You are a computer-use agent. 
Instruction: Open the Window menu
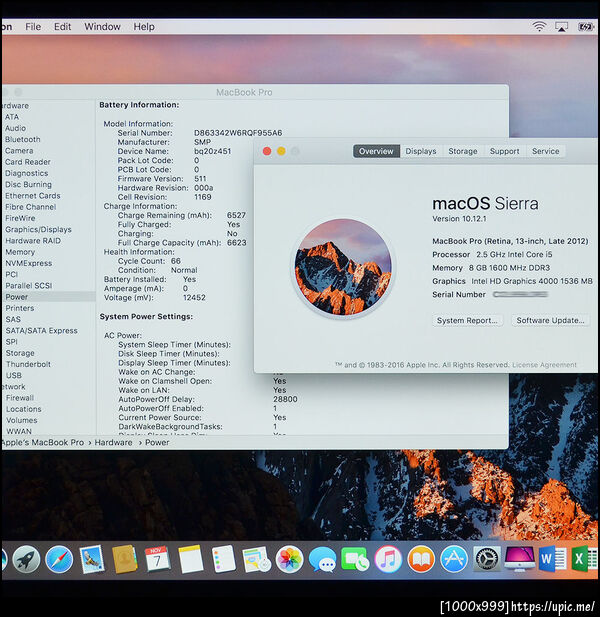click(x=102, y=27)
